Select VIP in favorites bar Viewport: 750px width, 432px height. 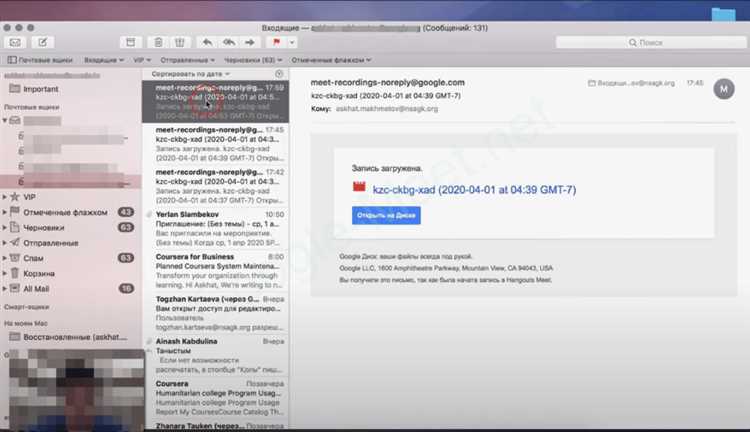click(x=142, y=61)
